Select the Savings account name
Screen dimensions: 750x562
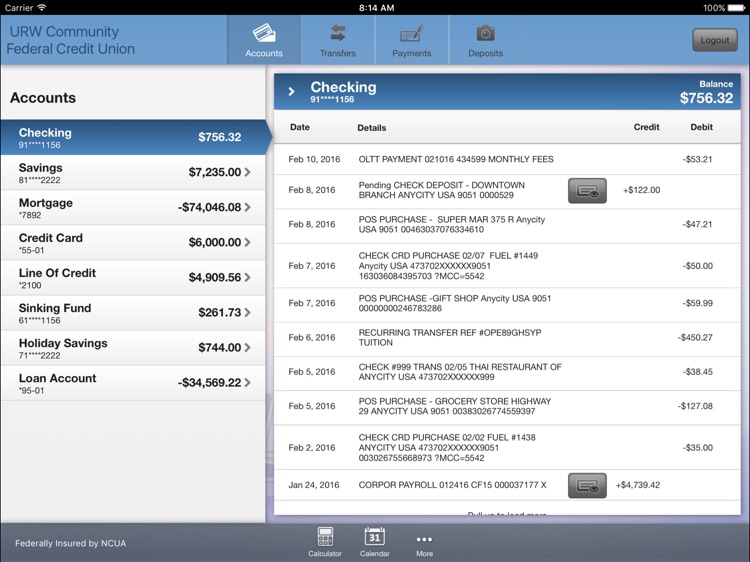tap(41, 168)
